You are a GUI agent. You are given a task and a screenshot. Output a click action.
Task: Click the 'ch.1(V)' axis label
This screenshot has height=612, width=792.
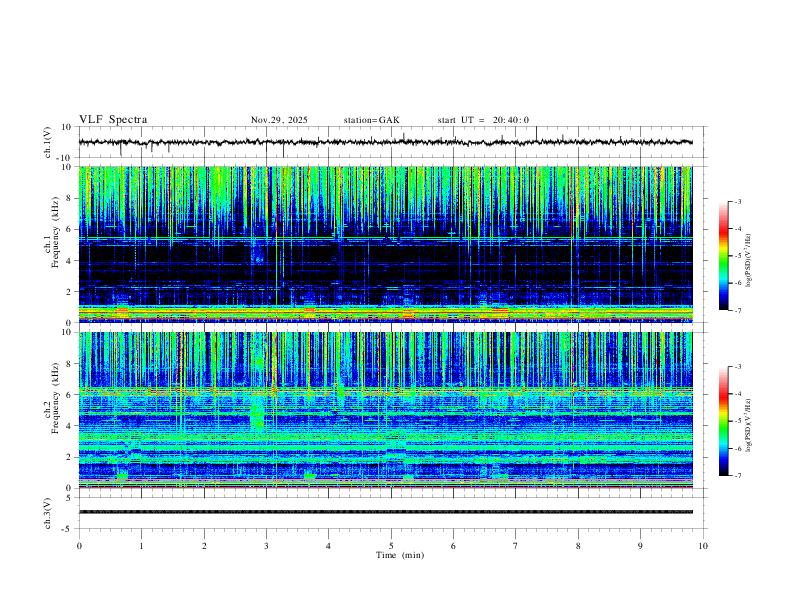(47, 142)
